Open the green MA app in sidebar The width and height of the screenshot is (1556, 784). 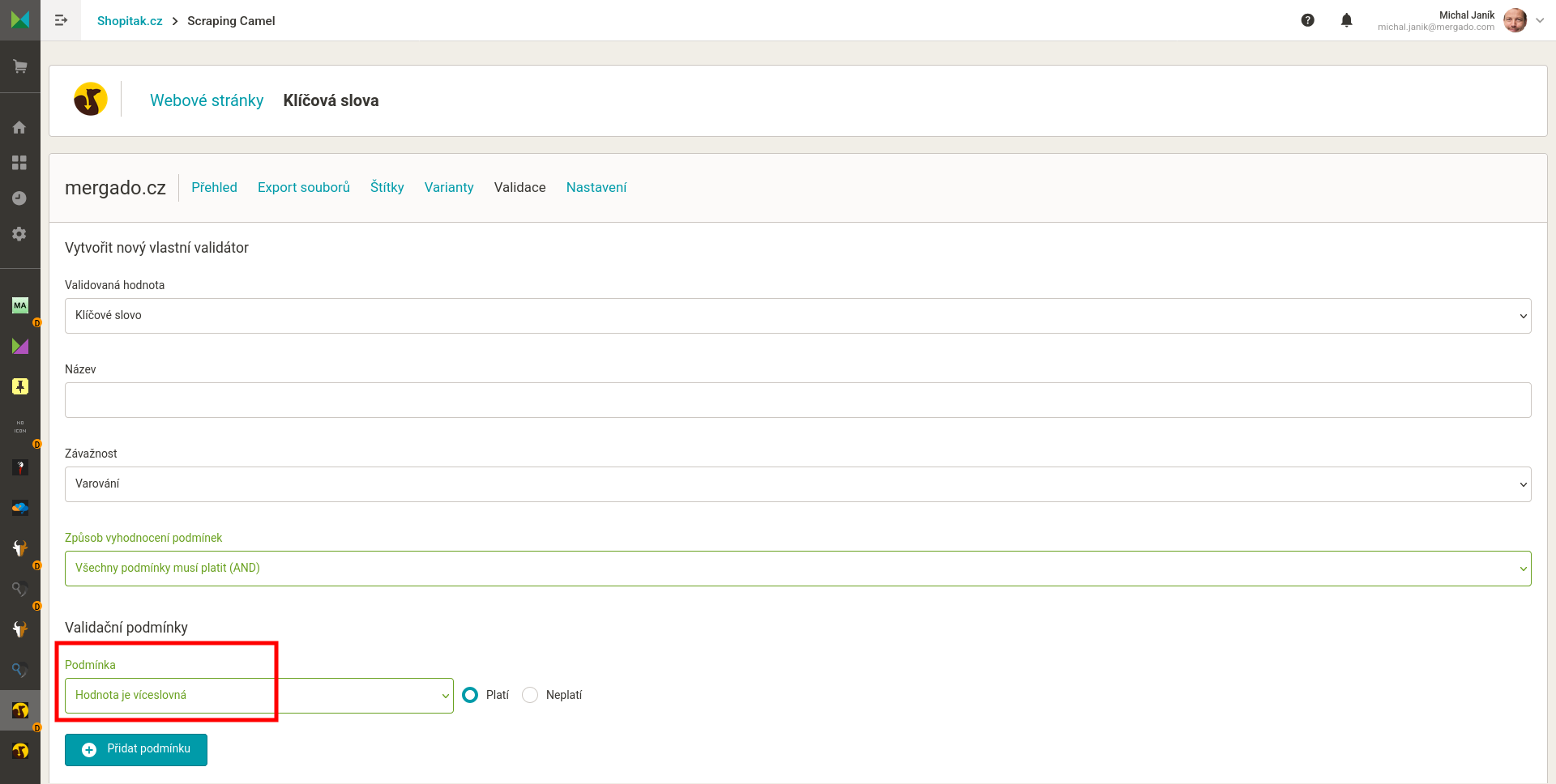pos(20,305)
